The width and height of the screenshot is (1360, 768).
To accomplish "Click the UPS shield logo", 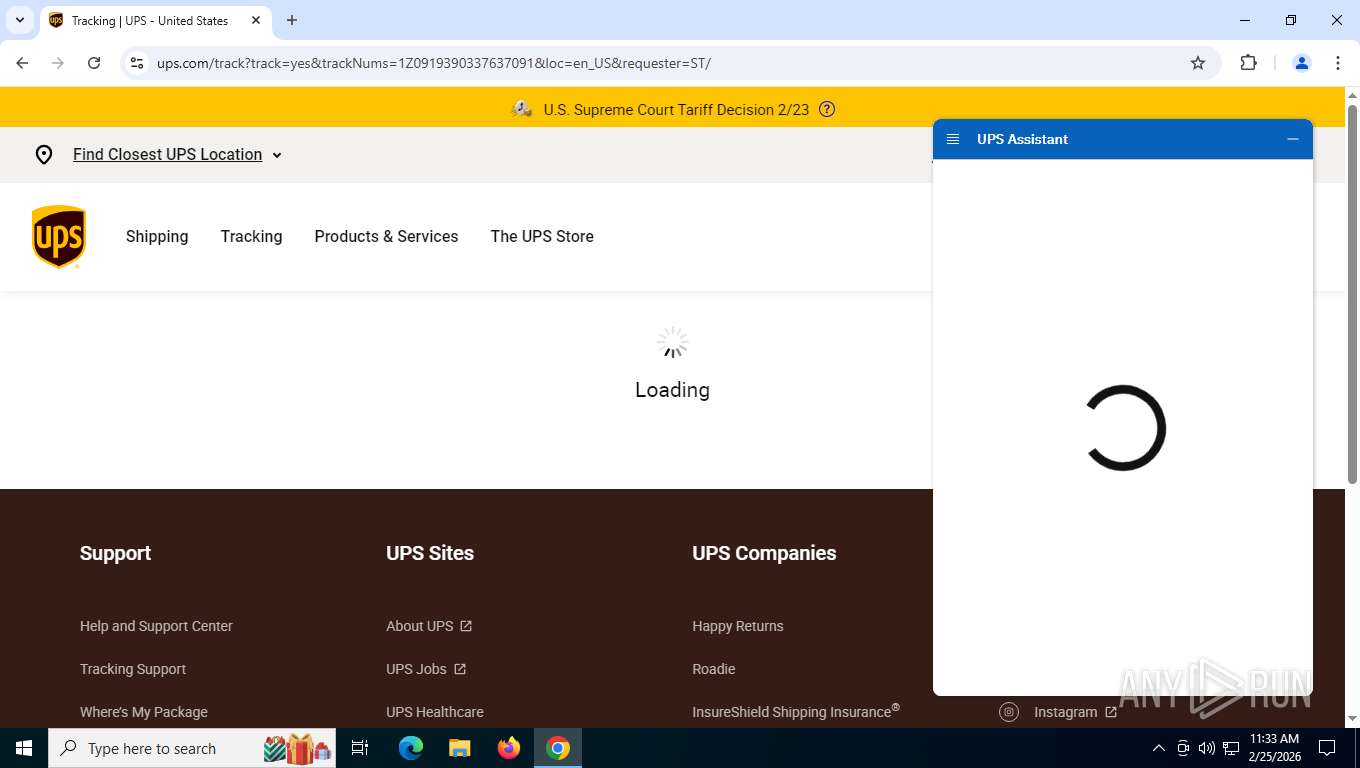I will (x=59, y=237).
